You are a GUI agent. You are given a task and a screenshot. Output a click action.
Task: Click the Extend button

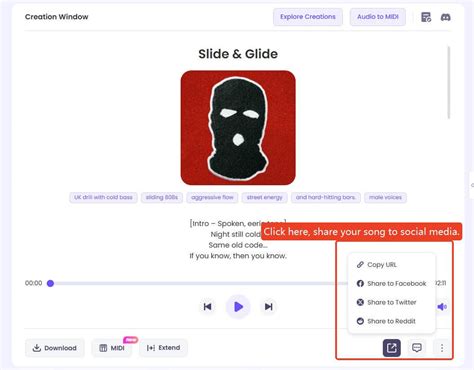click(163, 348)
